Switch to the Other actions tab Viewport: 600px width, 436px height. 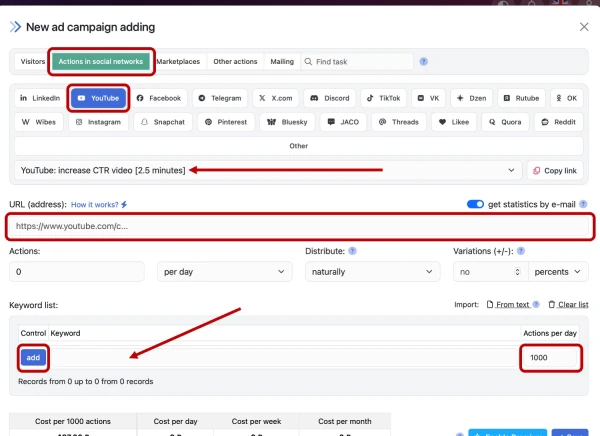[235, 62]
